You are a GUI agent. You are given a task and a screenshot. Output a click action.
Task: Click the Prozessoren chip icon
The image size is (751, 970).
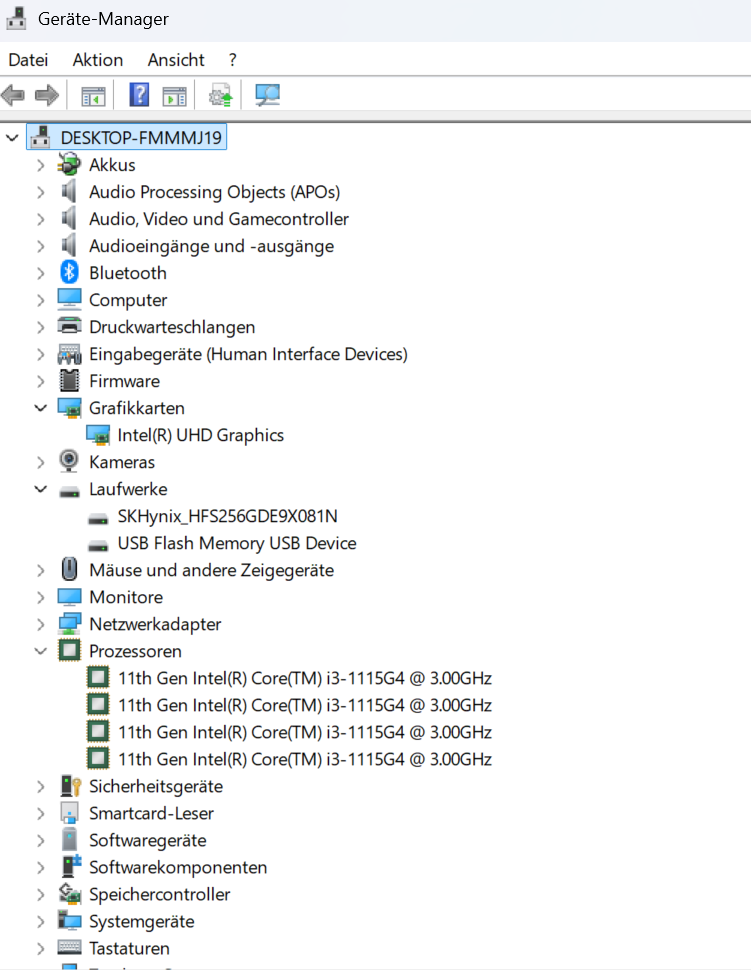[69, 650]
